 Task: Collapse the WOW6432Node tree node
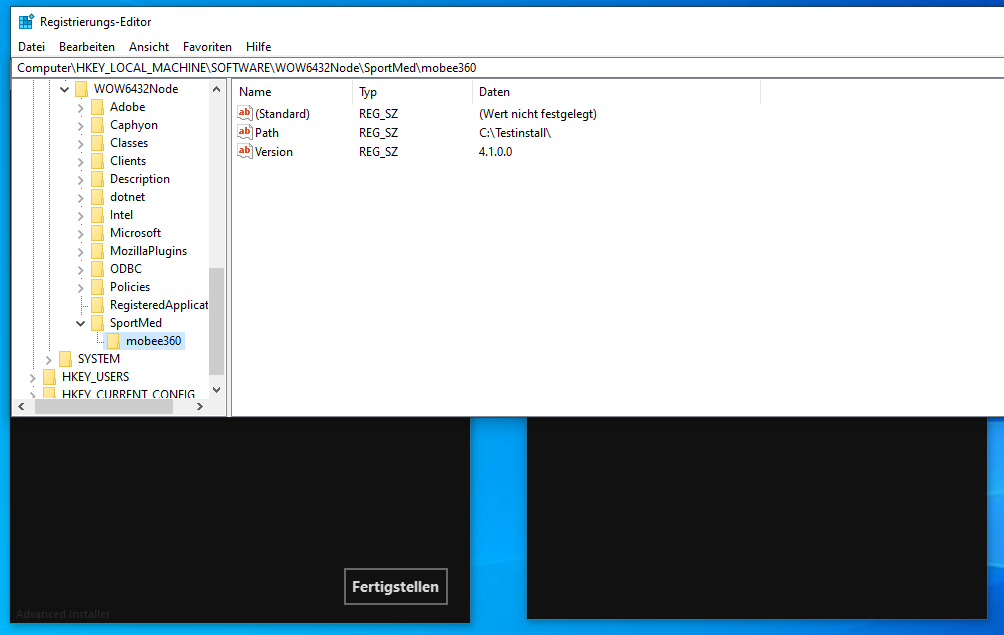tap(65, 89)
